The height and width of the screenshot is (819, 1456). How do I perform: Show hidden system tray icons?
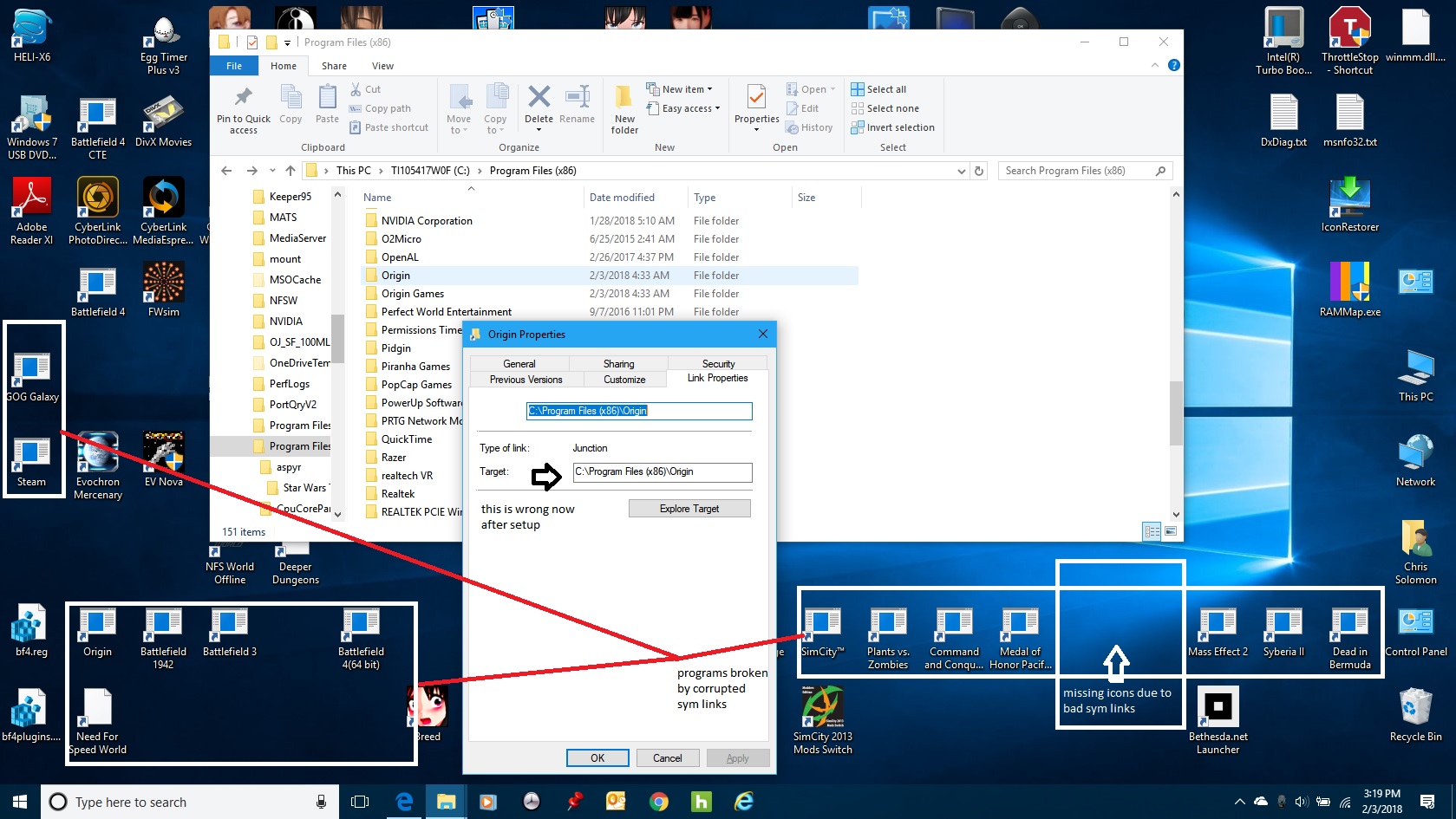click(x=1239, y=802)
